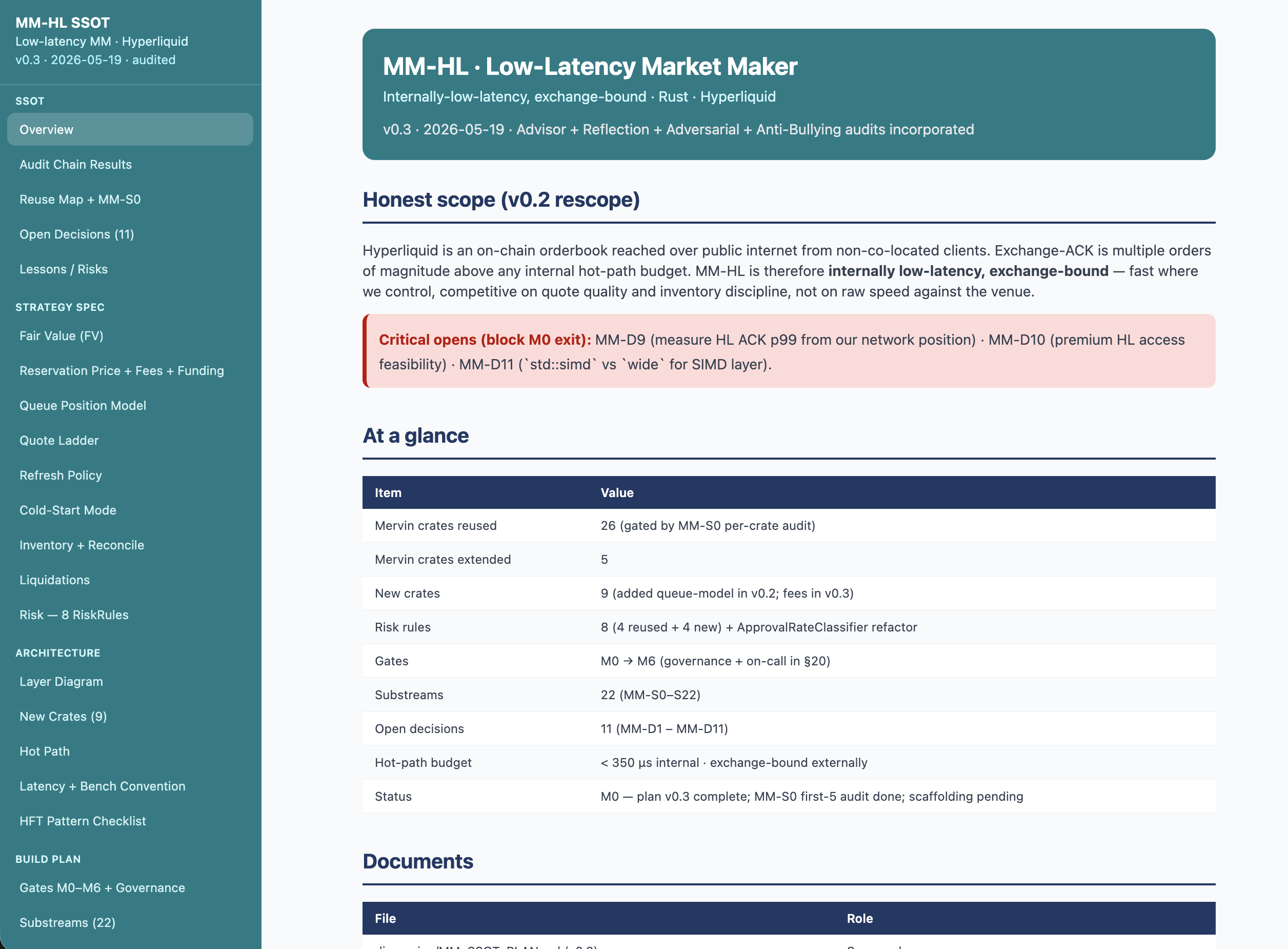This screenshot has width=1288, height=949.
Task: Open Cold-Start Mode spec
Action: pyautogui.click(x=130, y=510)
